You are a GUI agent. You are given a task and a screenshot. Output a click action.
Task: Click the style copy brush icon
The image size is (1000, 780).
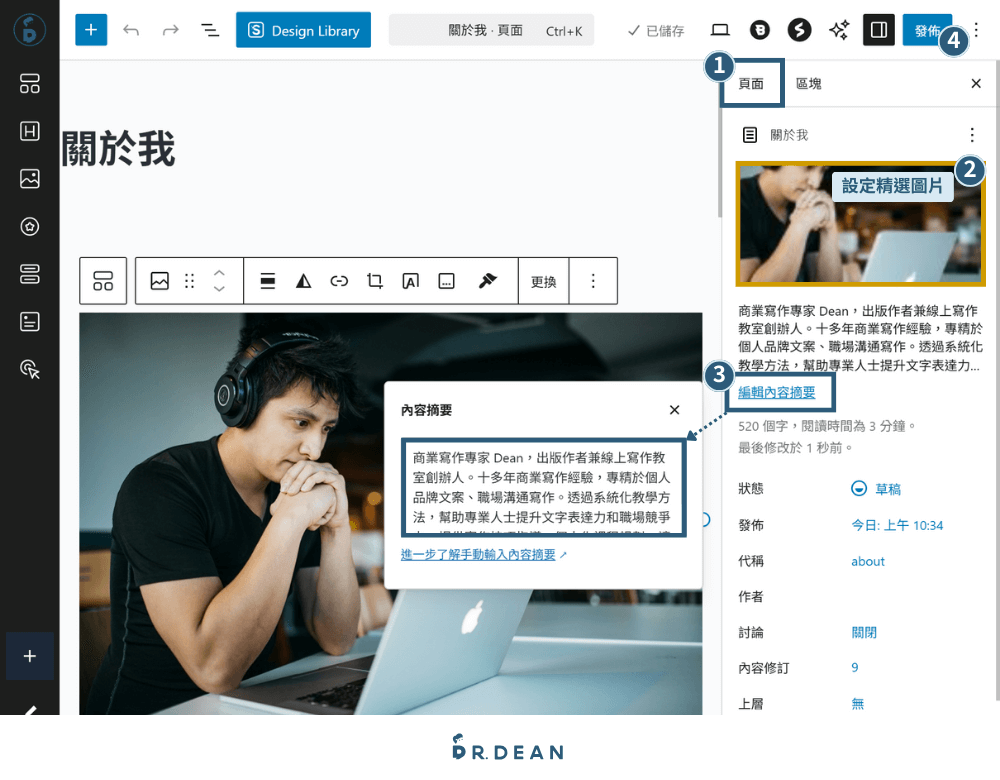[488, 281]
